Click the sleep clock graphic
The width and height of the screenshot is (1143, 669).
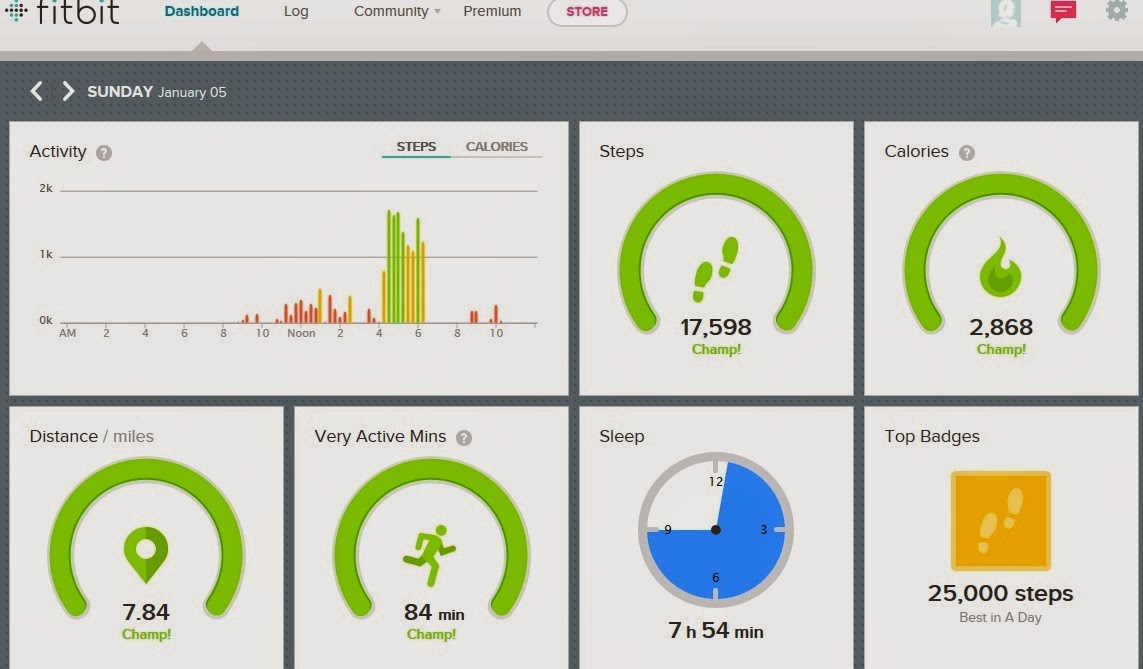(715, 530)
